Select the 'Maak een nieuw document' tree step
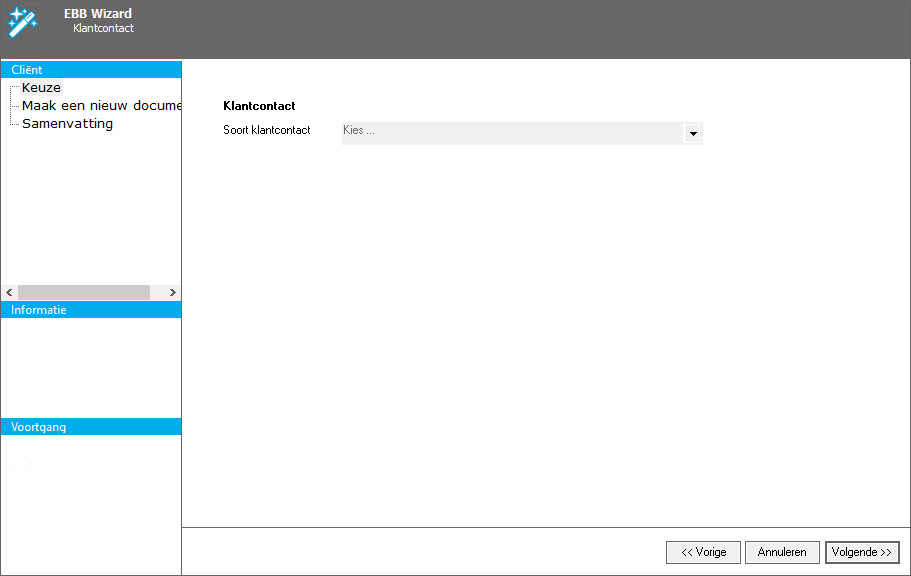Screen dimensions: 911x576 100,106
